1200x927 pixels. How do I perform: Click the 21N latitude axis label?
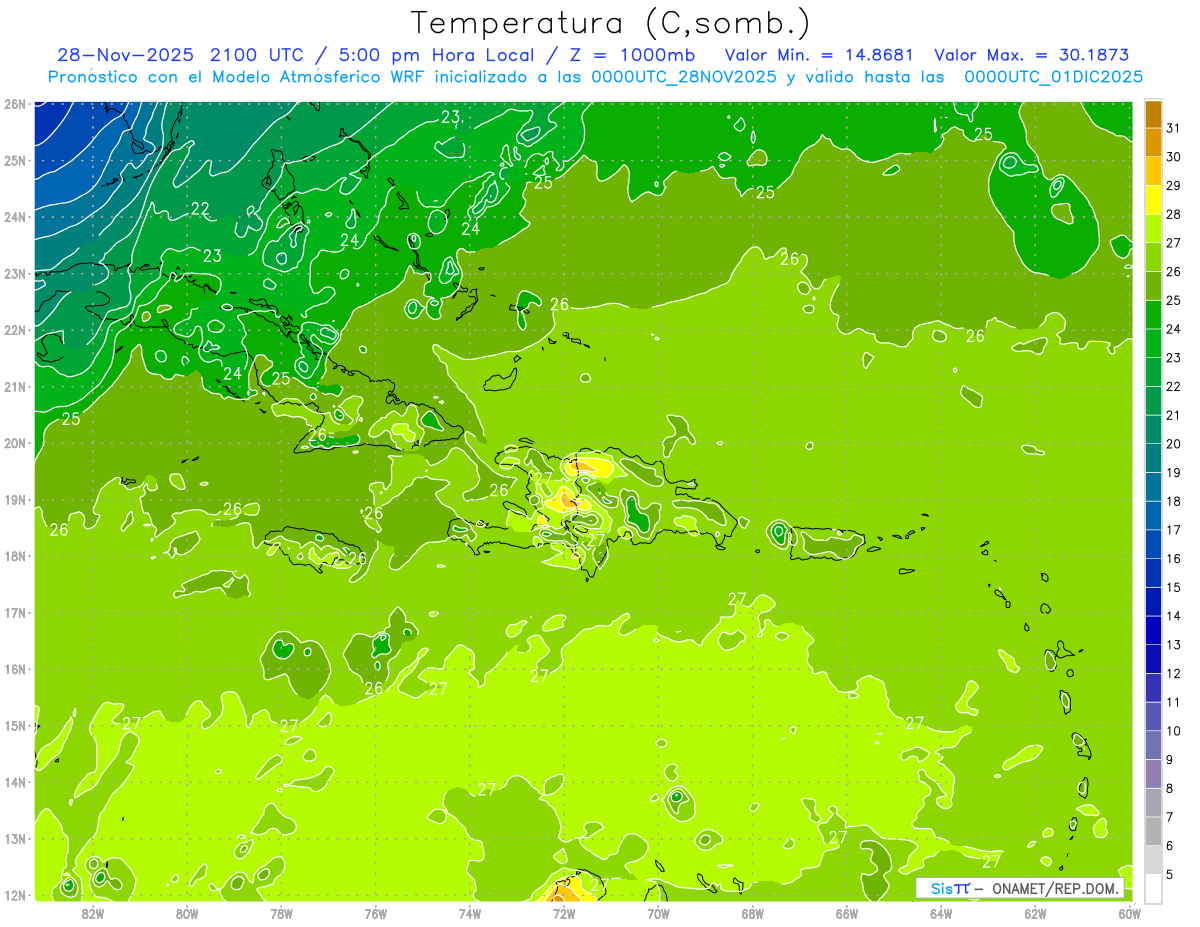(15, 386)
